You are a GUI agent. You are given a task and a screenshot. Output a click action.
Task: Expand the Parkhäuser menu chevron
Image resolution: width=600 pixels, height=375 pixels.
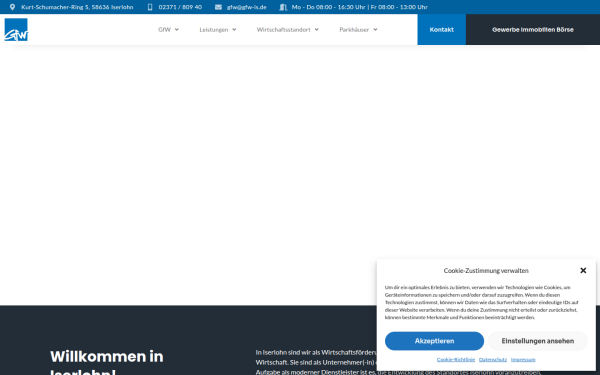[375, 29]
